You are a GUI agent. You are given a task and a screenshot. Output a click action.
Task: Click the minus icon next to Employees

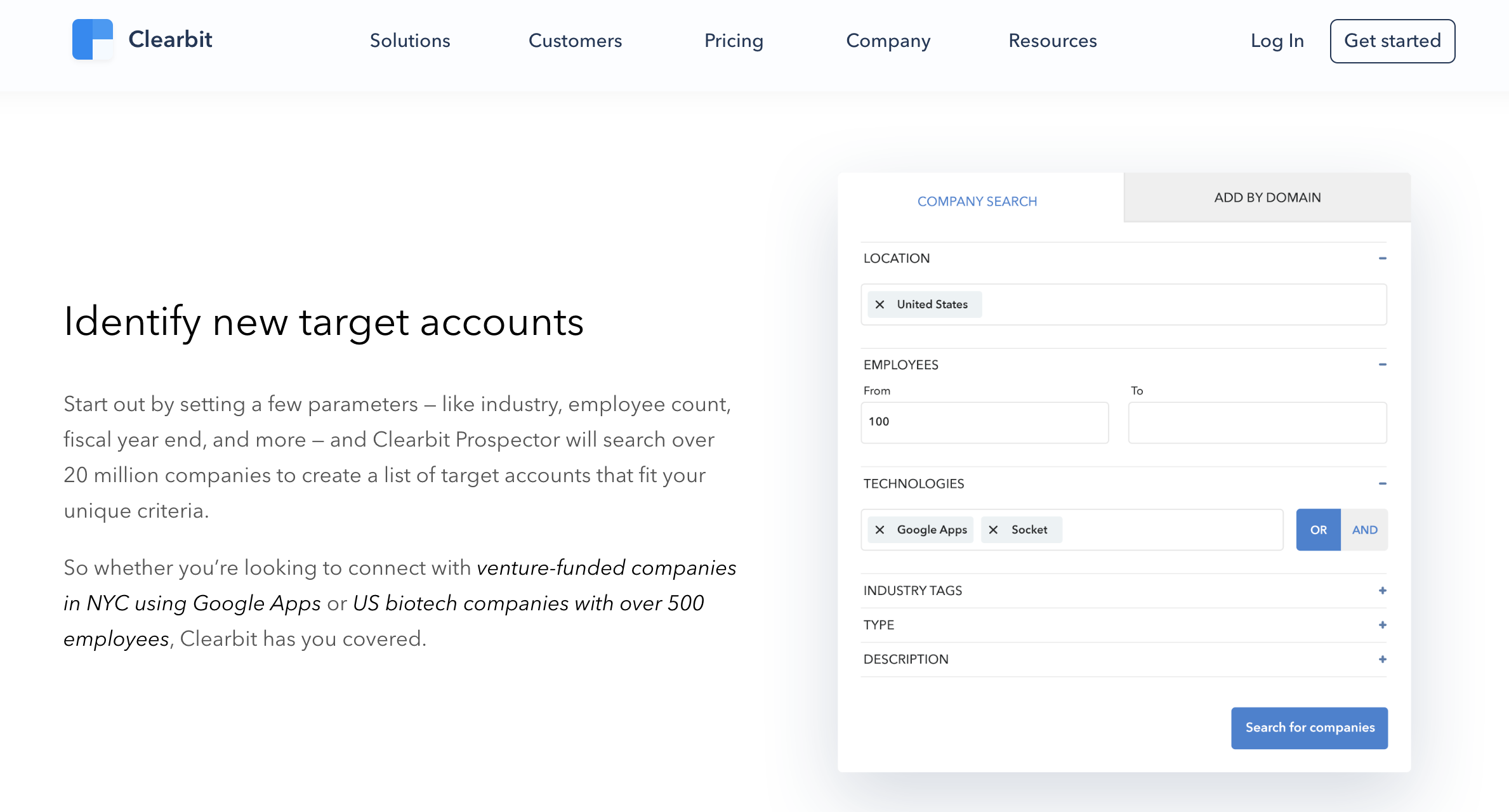click(1383, 364)
